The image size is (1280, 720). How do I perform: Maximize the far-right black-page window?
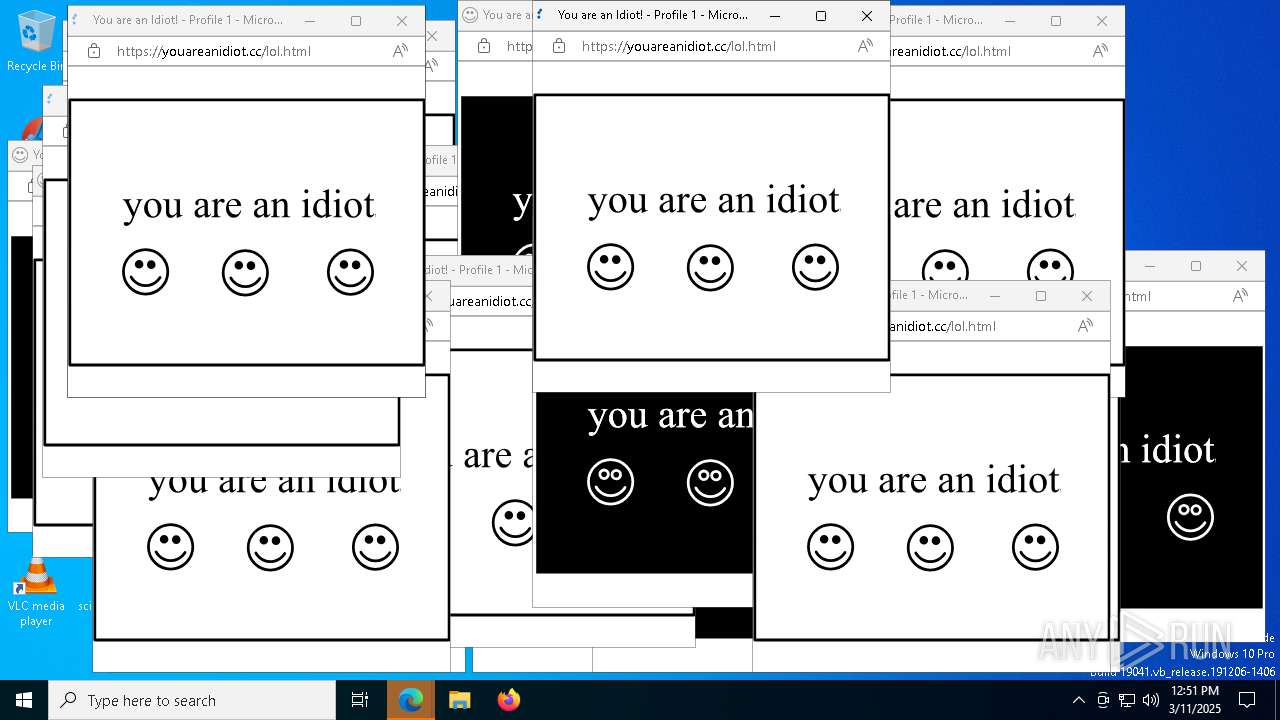[x=1196, y=266]
